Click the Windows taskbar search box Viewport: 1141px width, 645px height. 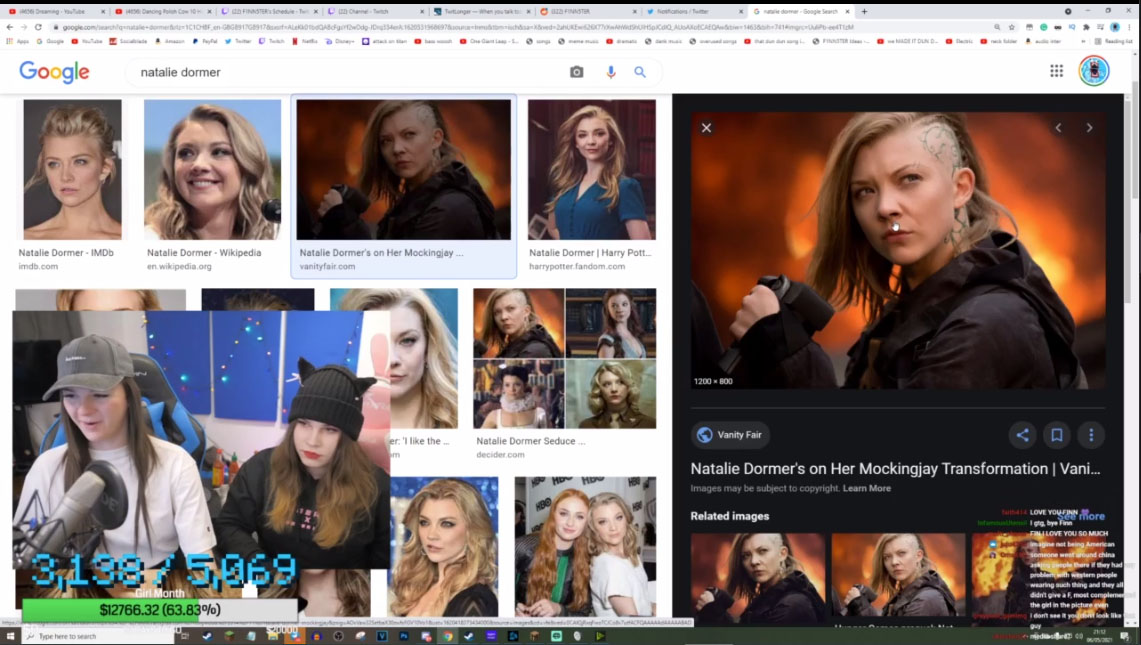point(99,636)
